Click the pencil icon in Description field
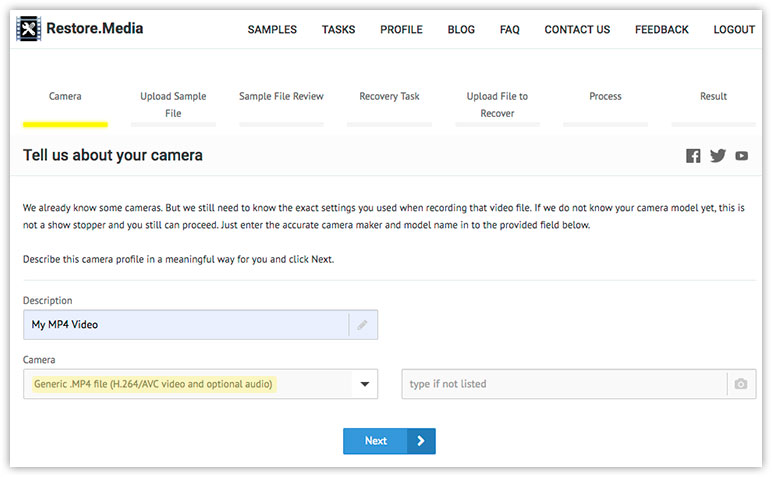Viewport: 772px width, 477px height. click(x=362, y=325)
